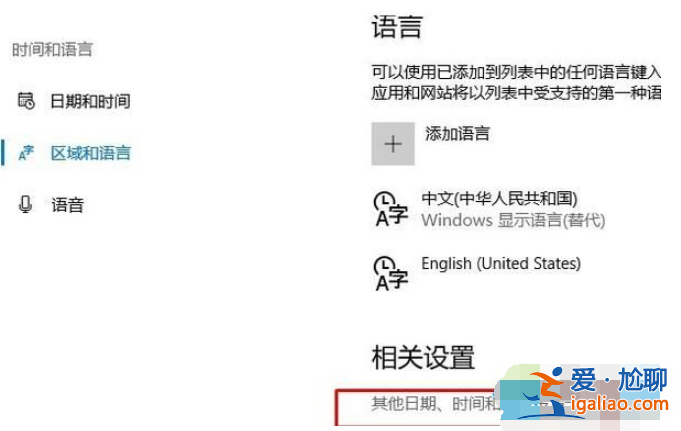This screenshot has width=681, height=431.
Task: Click the microphone icon beside 语音
Action: tap(26, 204)
